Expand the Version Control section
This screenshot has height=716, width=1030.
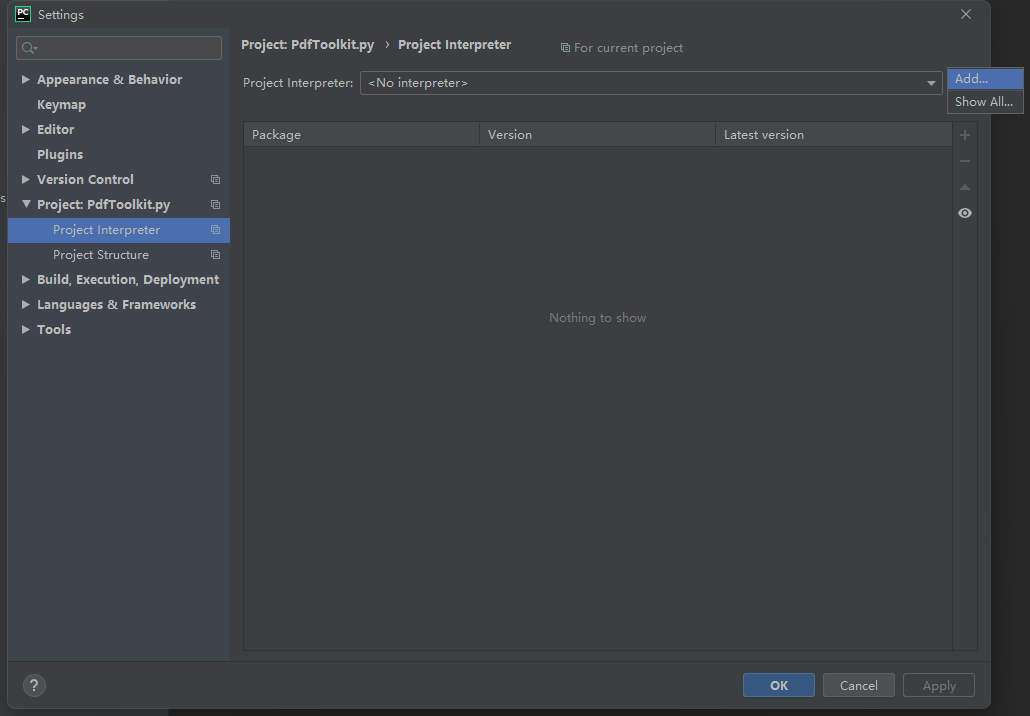pos(26,179)
